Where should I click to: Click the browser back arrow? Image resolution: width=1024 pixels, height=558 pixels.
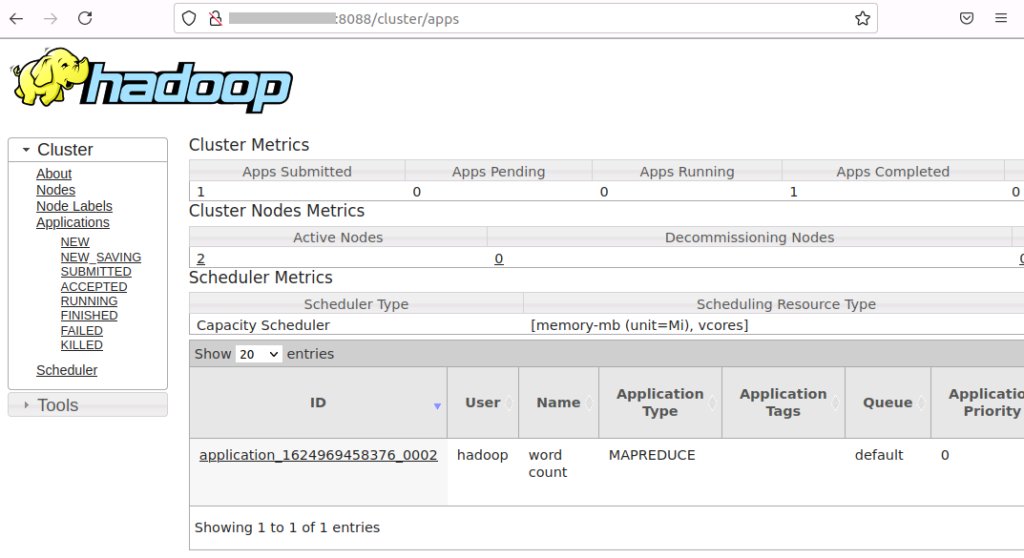(x=17, y=18)
